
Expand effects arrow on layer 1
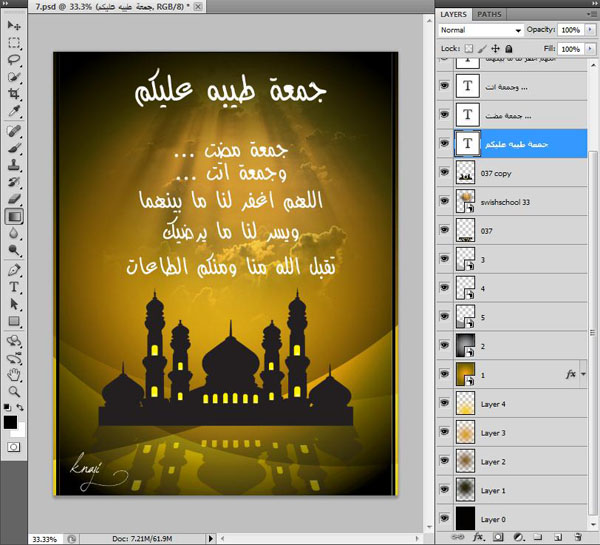coord(583,374)
